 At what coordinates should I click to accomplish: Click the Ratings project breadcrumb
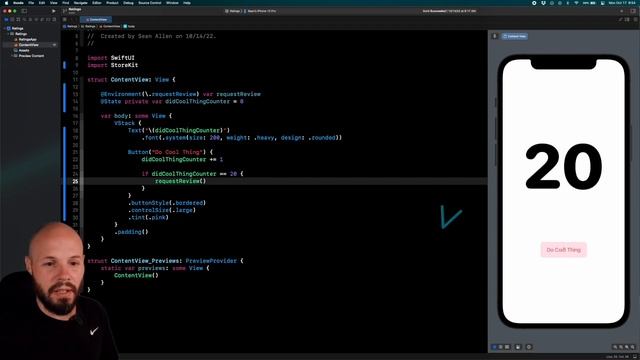70,26
